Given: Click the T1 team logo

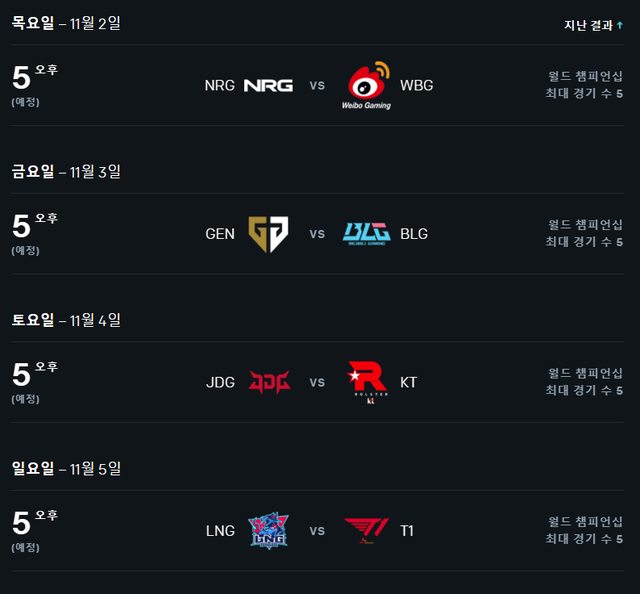Looking at the screenshot, I should [367, 530].
